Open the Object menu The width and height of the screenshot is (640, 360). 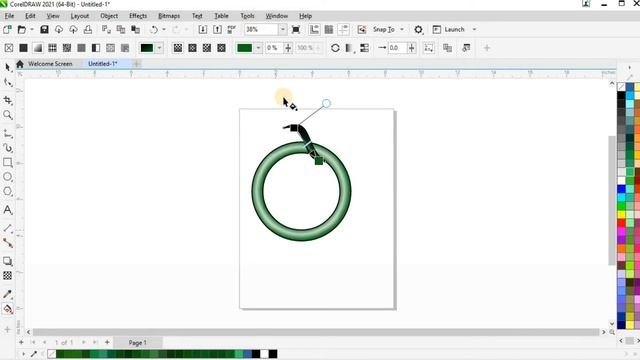(x=109, y=16)
